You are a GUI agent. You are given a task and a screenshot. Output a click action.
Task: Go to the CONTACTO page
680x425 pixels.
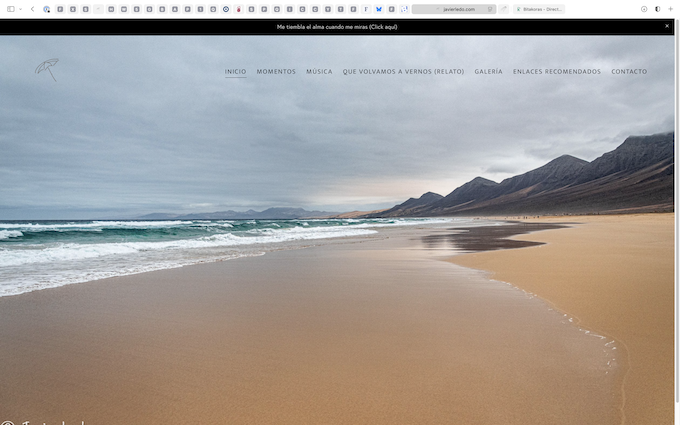[629, 72]
